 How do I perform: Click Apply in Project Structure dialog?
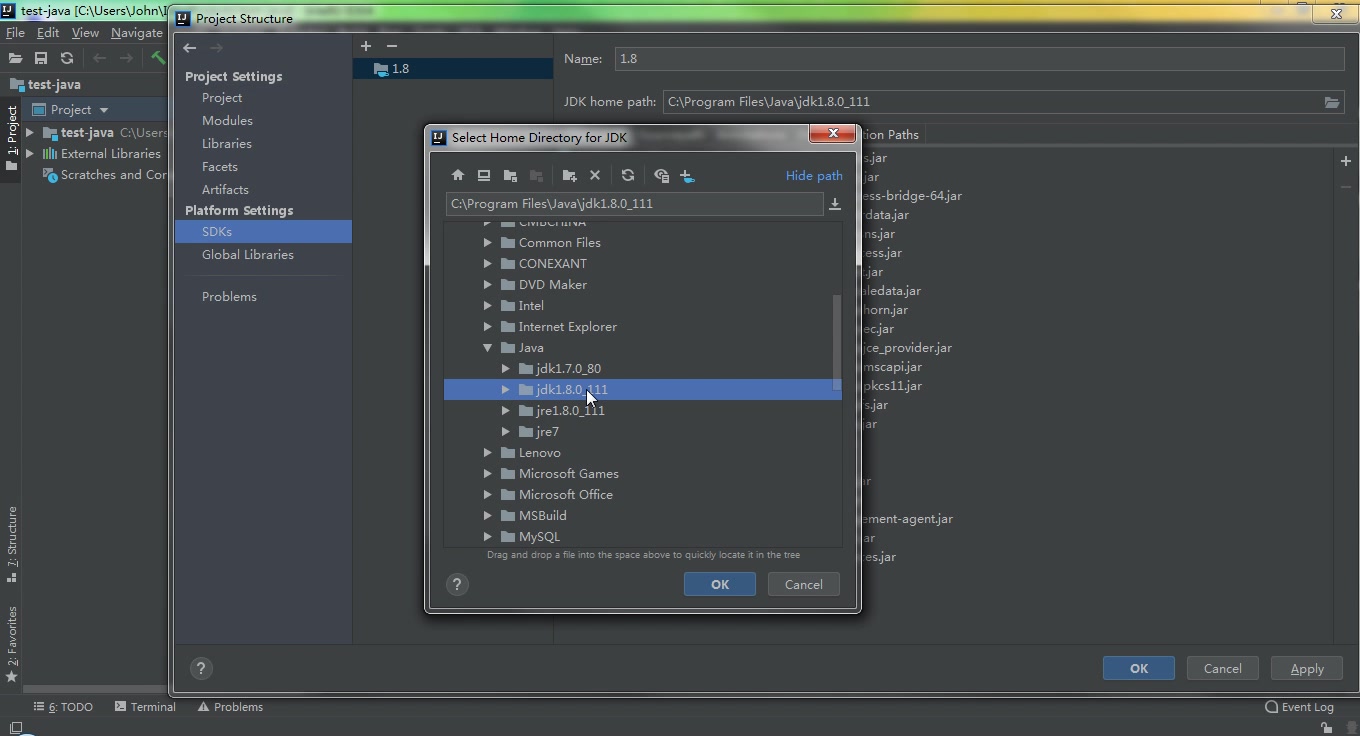click(1307, 669)
